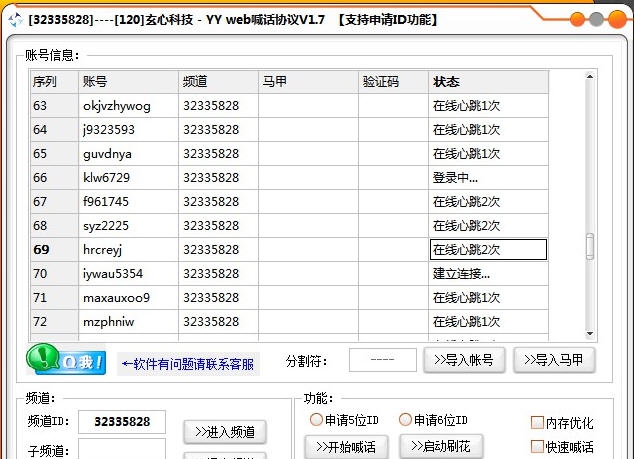Select account row guvdnya
Screen dimensions: 635x459
[290, 154]
